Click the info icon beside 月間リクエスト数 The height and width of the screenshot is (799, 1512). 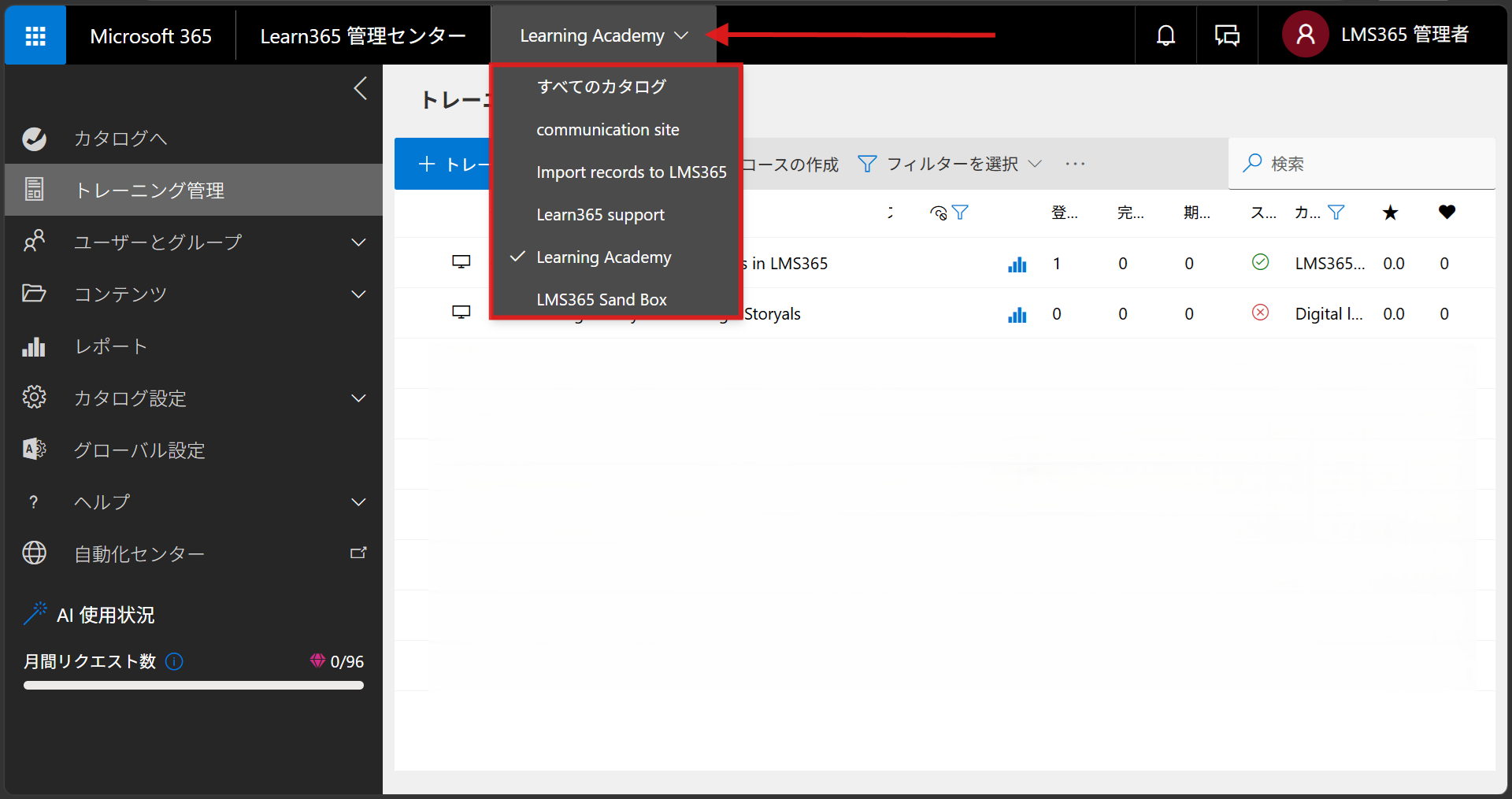coord(174,661)
